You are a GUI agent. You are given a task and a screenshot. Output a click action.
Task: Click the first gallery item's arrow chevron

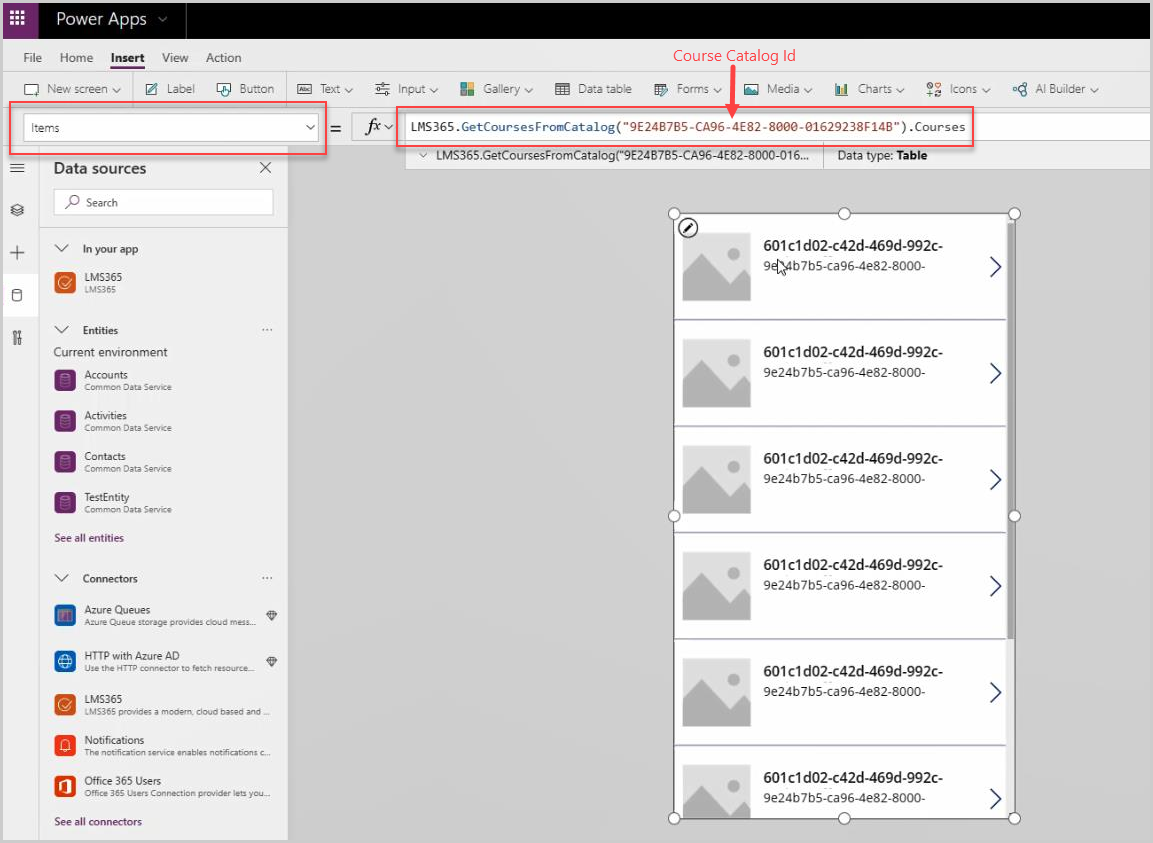point(994,267)
